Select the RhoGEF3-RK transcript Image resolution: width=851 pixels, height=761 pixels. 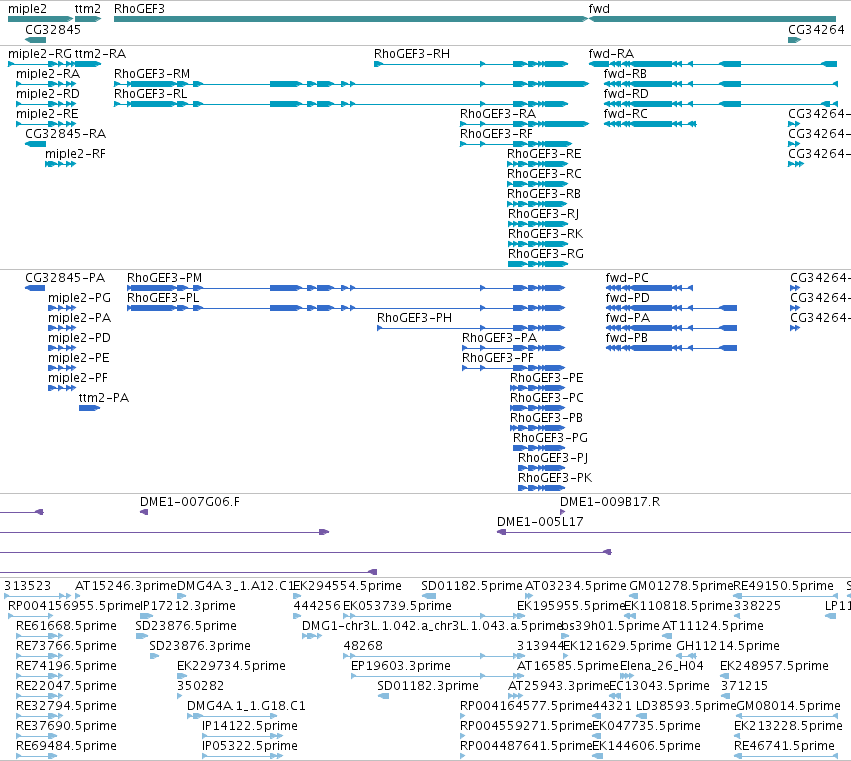[x=538, y=244]
